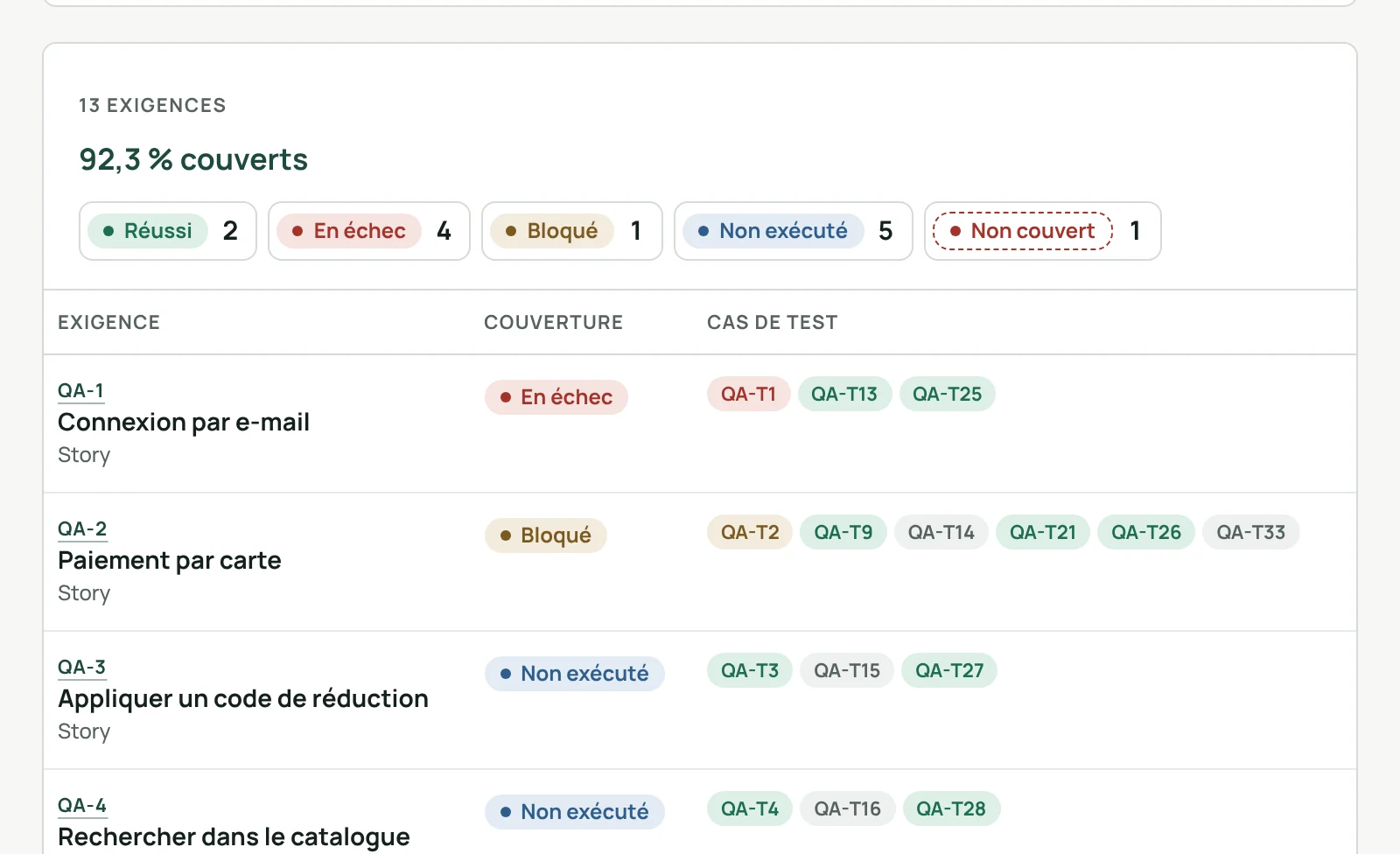Click the CAS DE TEST column header
This screenshot has height=854, width=1400.
[x=773, y=323]
